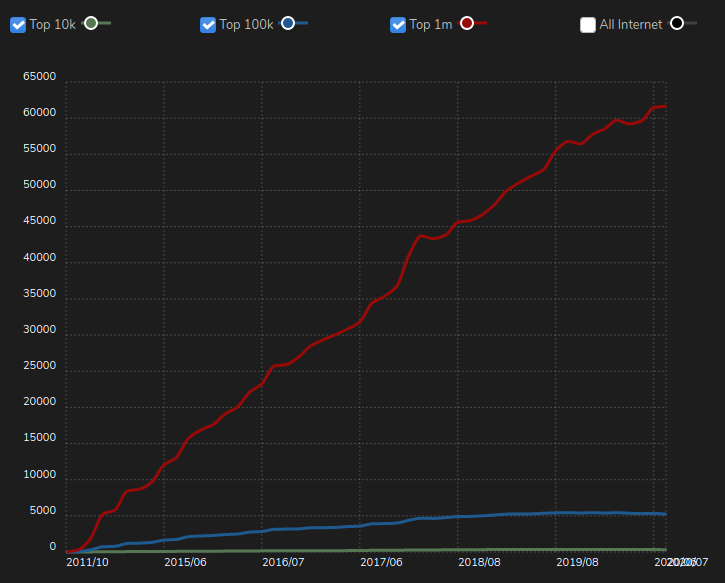Click the 0 y-axis label

click(x=53, y=547)
